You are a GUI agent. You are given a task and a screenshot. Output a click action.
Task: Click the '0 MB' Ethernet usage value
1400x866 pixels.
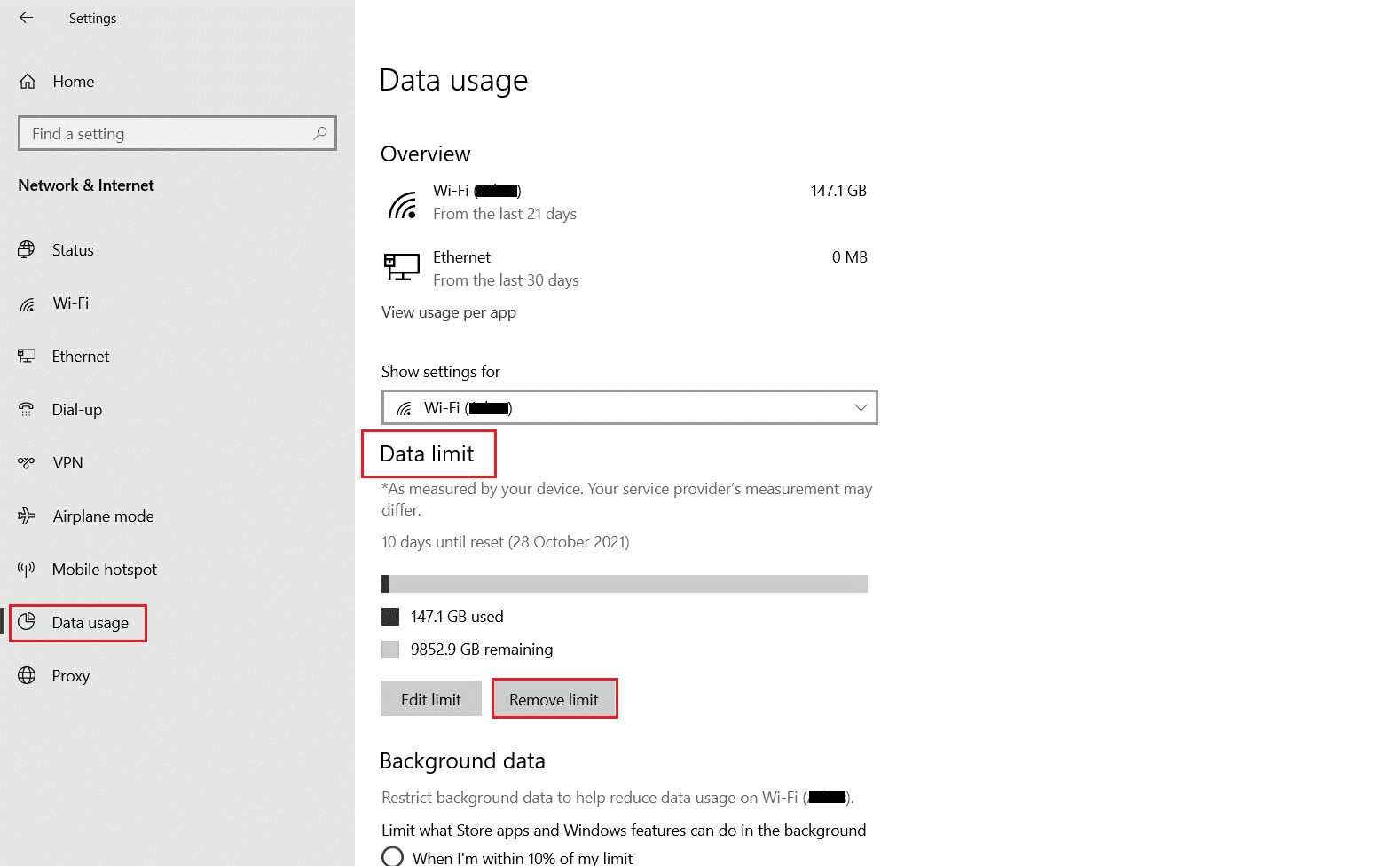(x=849, y=257)
